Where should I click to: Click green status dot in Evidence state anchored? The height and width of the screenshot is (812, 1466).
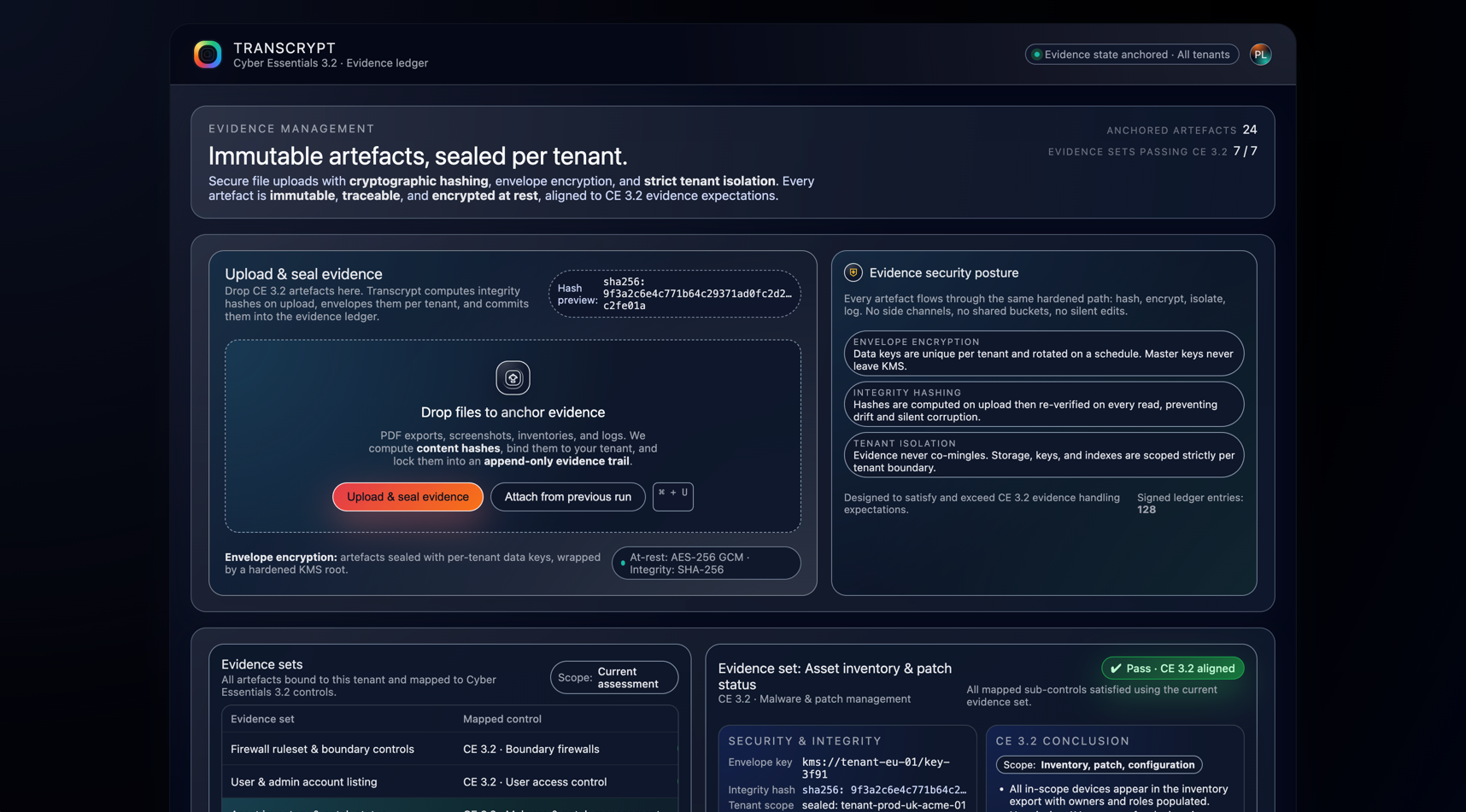click(x=1036, y=55)
